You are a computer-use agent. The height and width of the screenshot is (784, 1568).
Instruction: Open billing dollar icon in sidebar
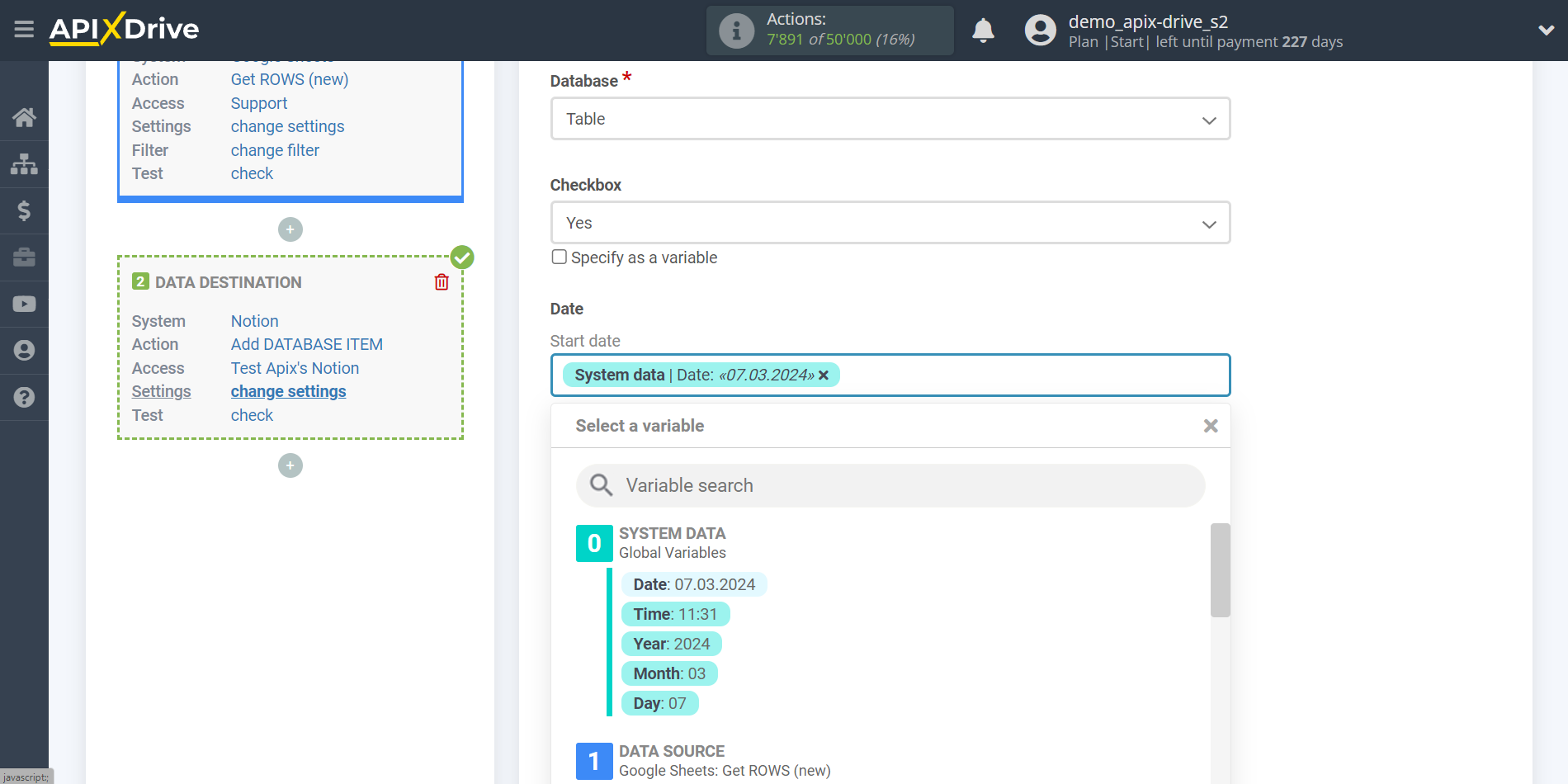(x=24, y=210)
